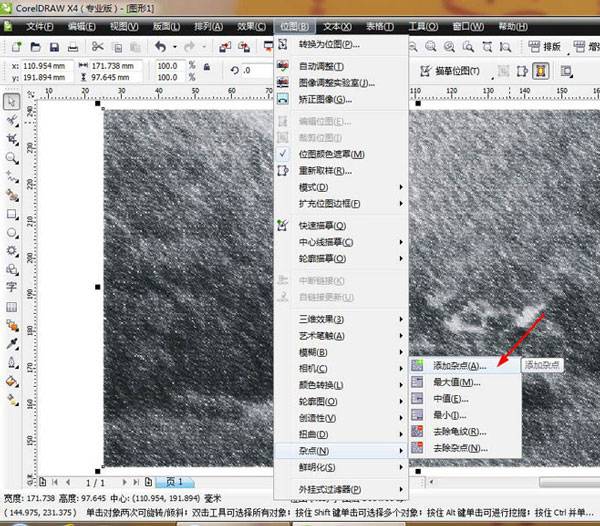The height and width of the screenshot is (526, 600).
Task: Click the Undo arrow icon
Action: (160, 47)
